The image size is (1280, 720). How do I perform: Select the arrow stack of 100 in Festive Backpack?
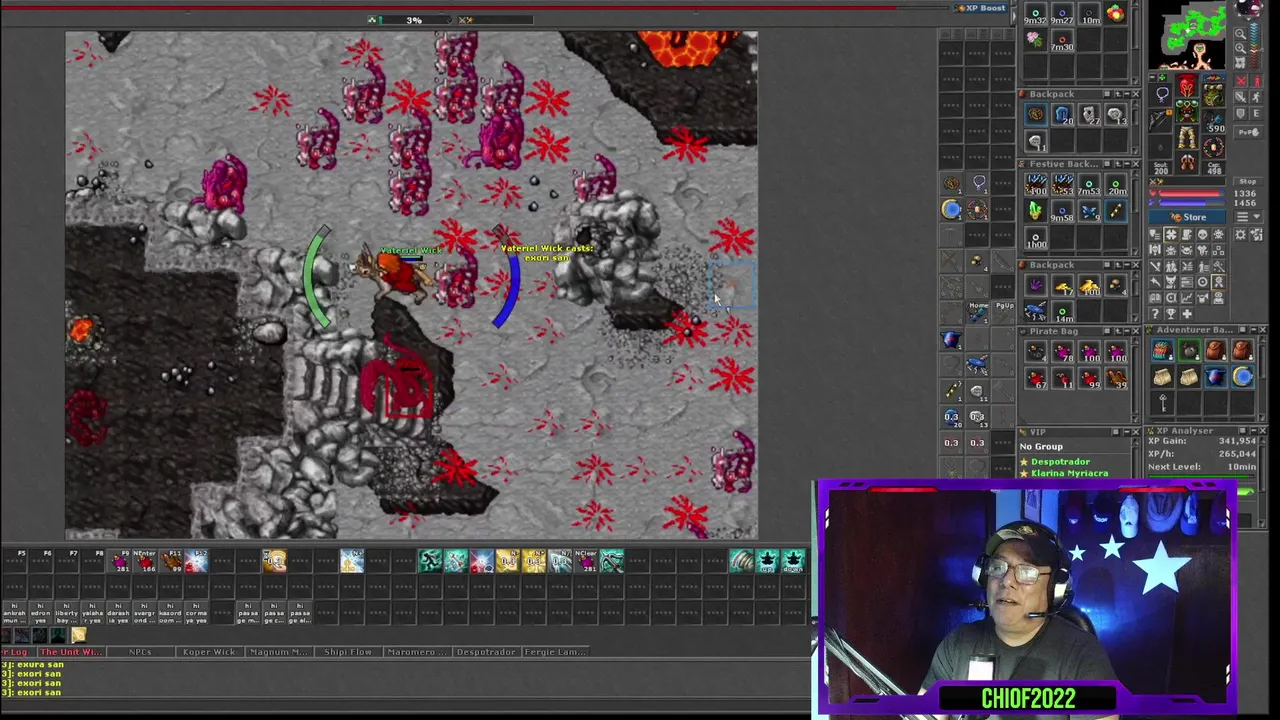(x=1035, y=184)
